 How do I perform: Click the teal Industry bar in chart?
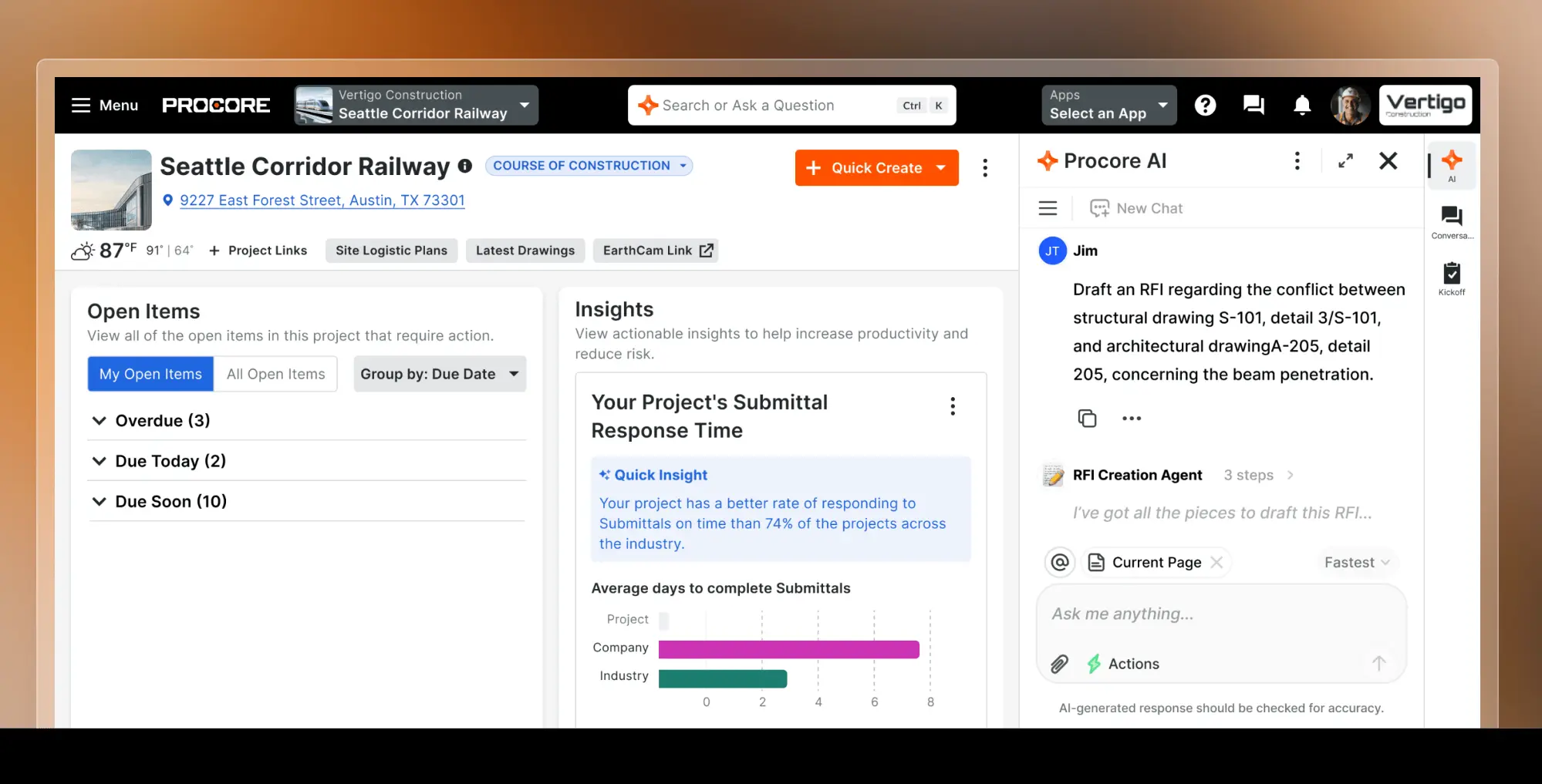coord(723,678)
